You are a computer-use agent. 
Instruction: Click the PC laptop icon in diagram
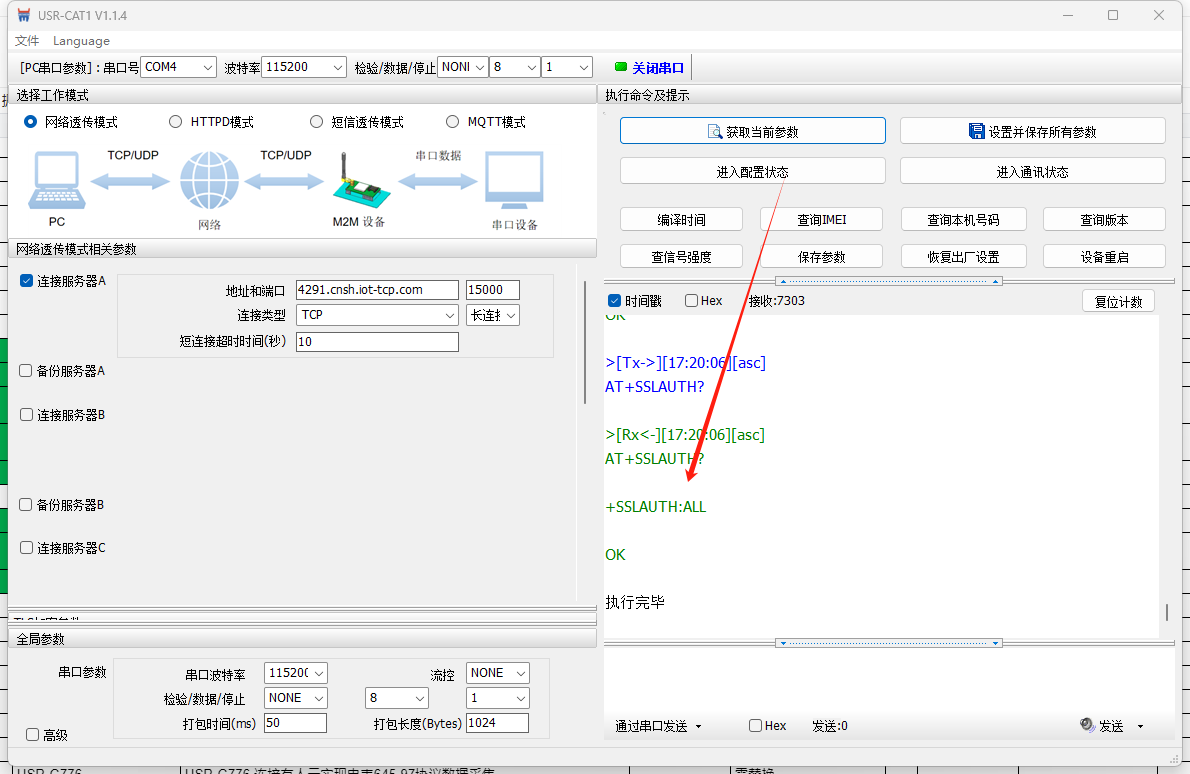click(56, 182)
